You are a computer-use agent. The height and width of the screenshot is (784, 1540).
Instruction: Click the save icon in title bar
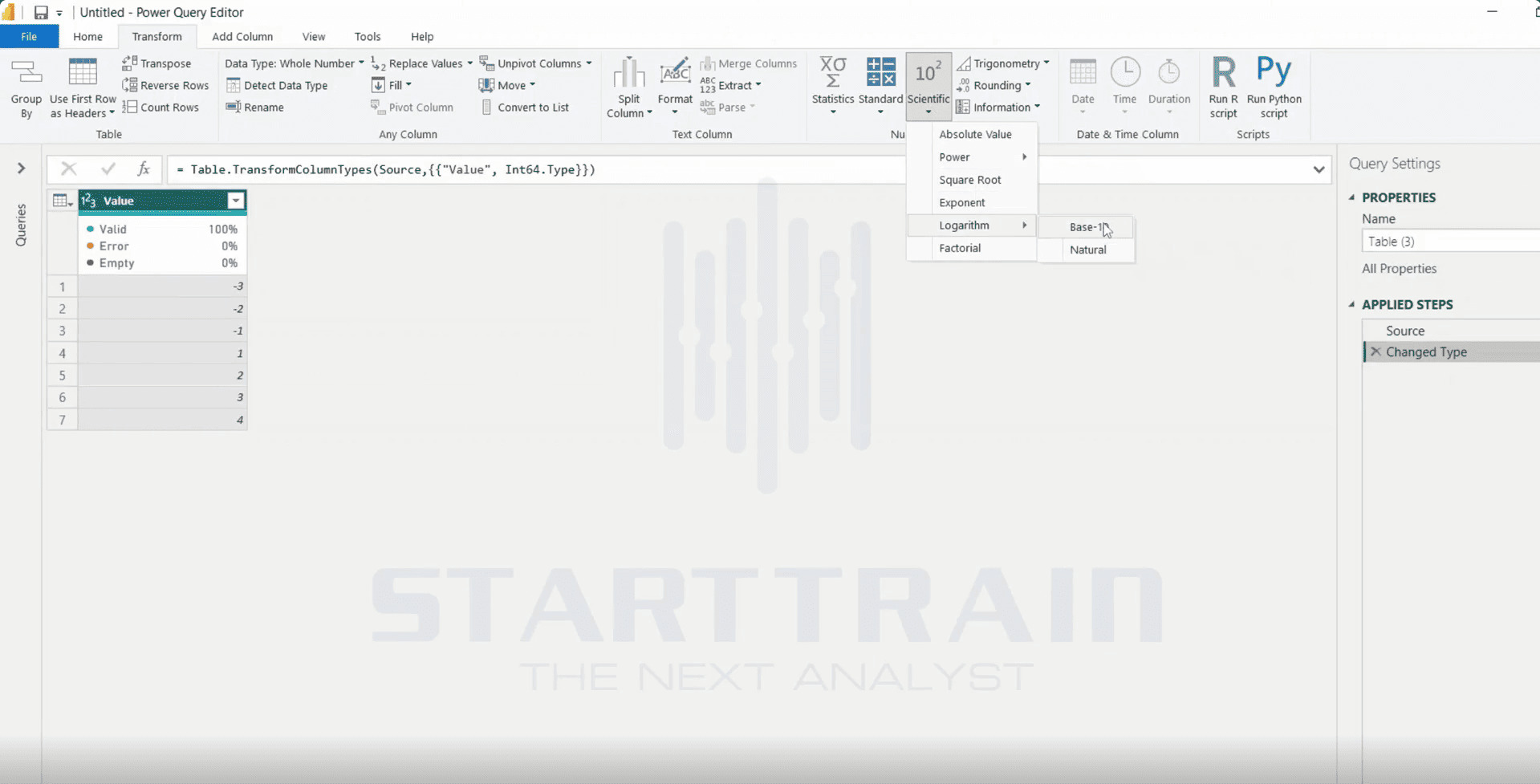point(41,12)
